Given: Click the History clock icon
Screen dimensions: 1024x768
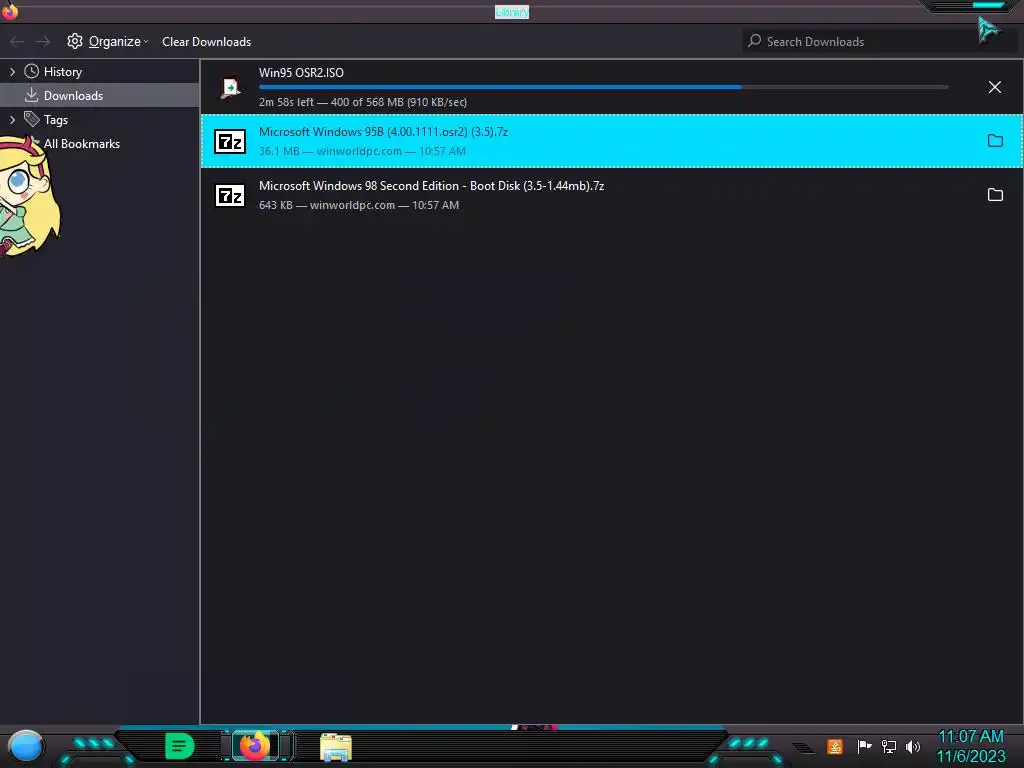Looking at the screenshot, I should (31, 71).
